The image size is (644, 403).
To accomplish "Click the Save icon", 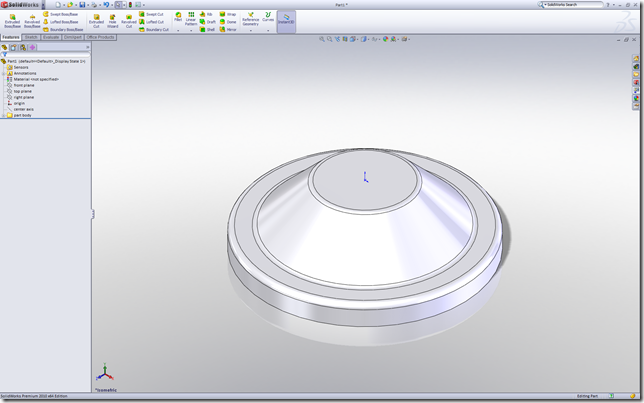I will pos(82,5).
